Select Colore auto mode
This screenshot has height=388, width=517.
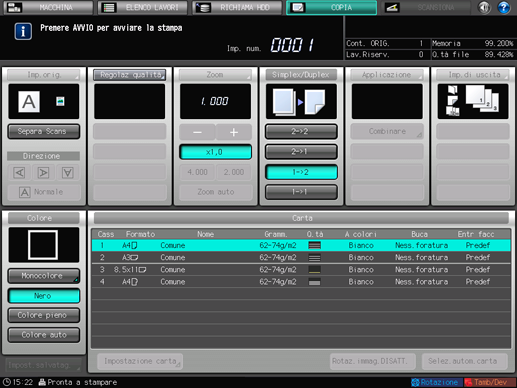click(x=44, y=335)
